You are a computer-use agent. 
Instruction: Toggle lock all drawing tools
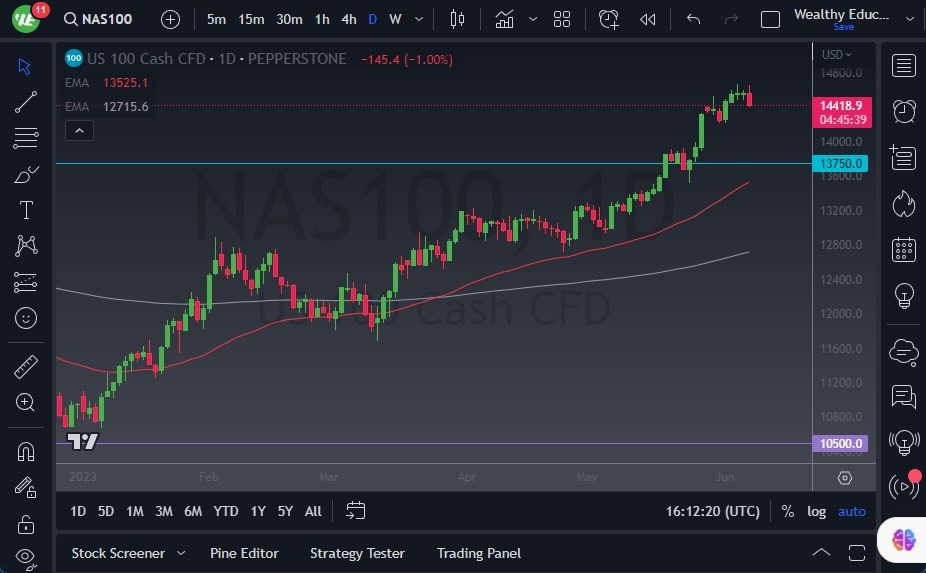[x=26, y=524]
